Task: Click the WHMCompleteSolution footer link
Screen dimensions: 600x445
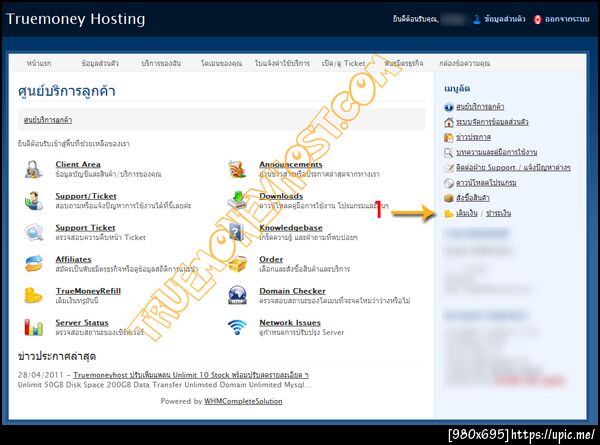Action: pyautogui.click(x=243, y=401)
